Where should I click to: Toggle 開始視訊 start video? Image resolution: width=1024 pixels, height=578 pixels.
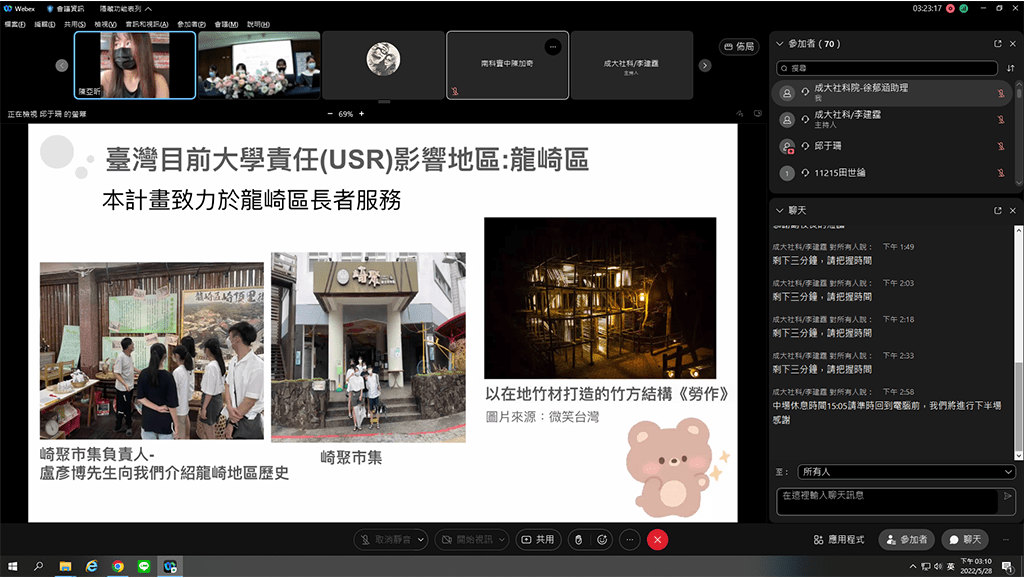[467, 539]
